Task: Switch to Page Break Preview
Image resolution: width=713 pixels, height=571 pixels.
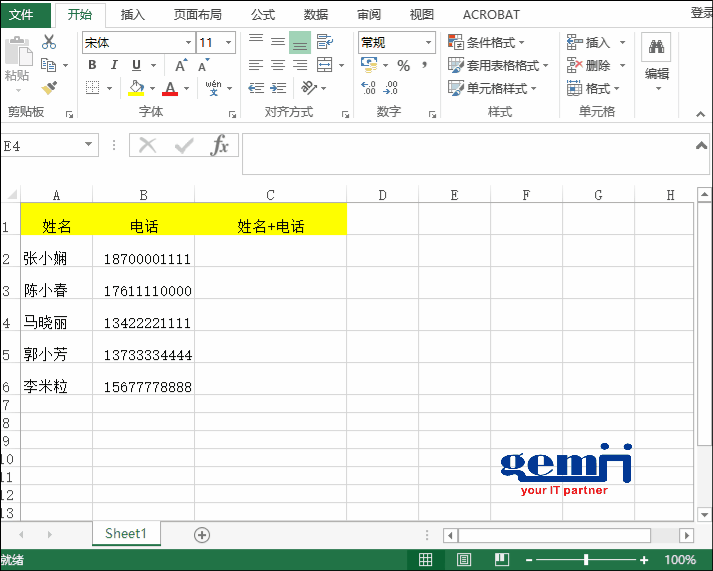Action: coord(502,560)
